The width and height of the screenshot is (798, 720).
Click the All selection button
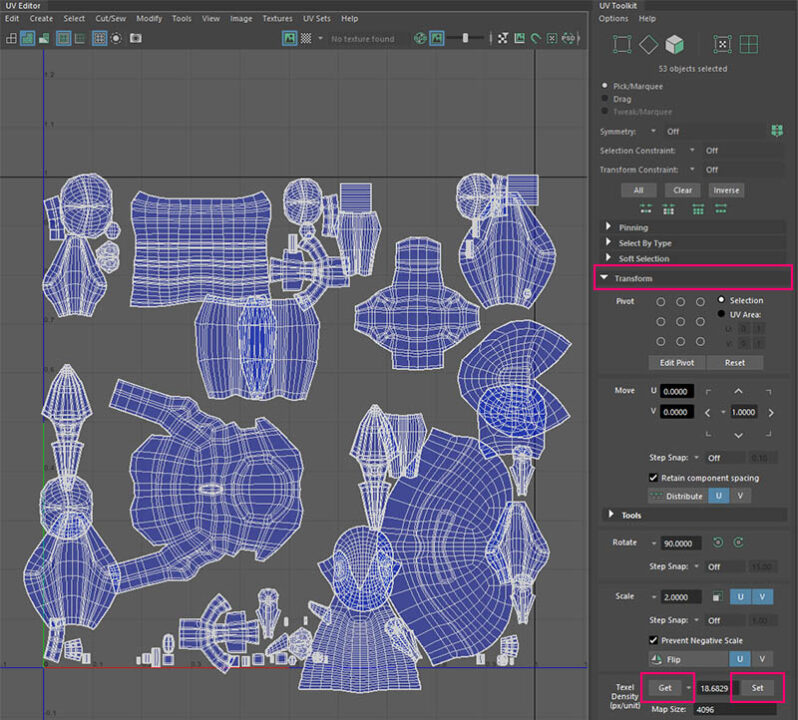[639, 190]
